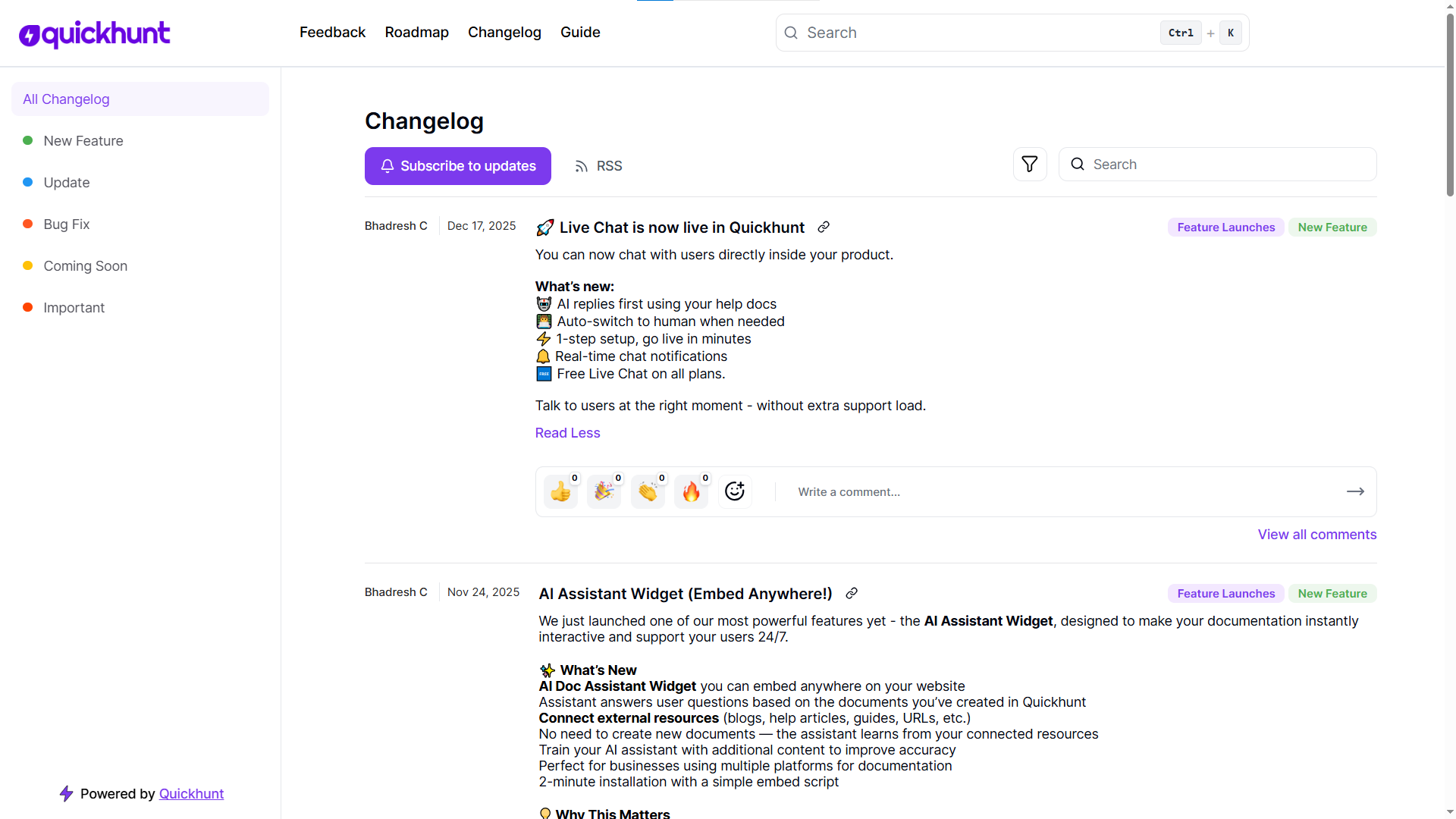The image size is (1456, 819).
Task: Open Changelog in top navigation
Action: (x=504, y=32)
